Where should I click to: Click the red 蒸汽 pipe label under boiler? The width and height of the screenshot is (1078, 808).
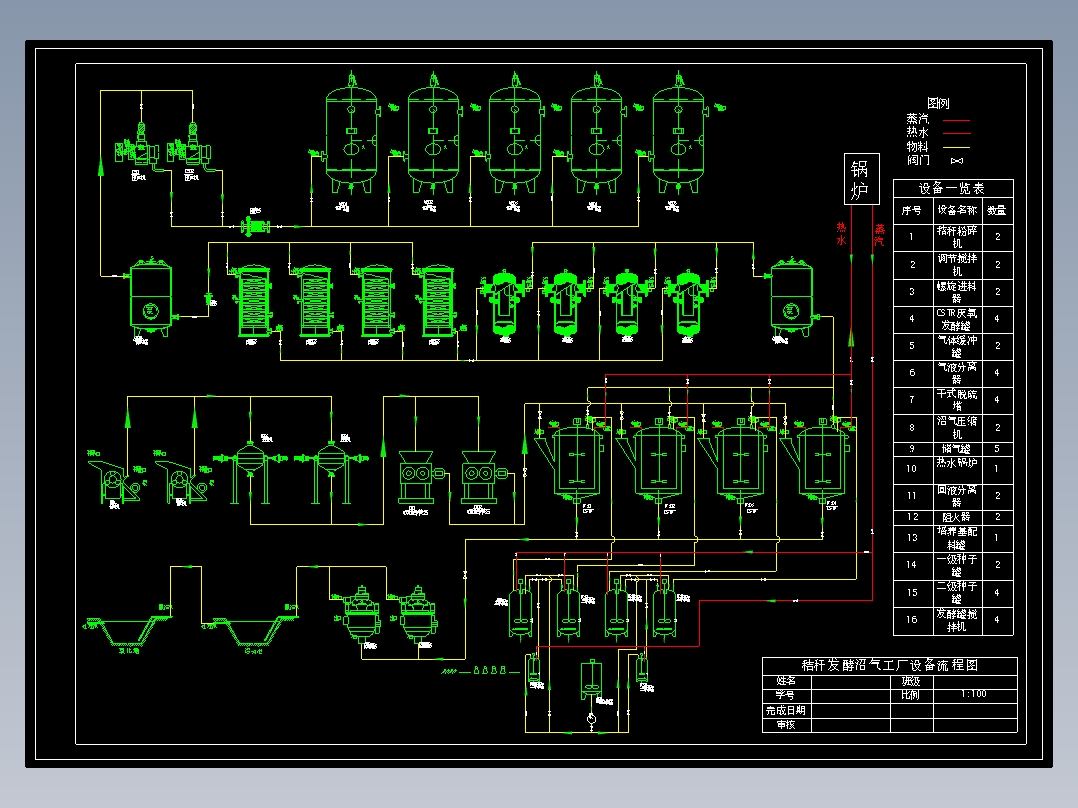(x=879, y=235)
